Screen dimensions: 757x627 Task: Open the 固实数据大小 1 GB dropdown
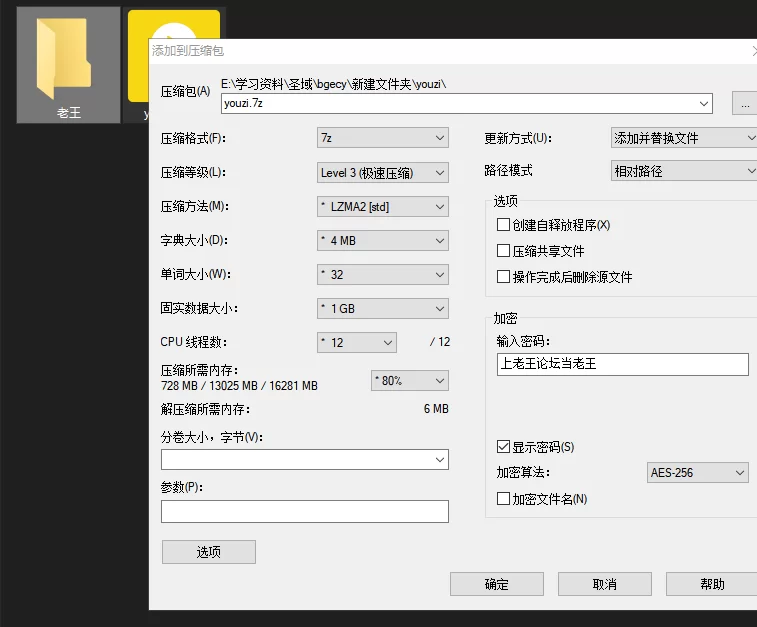tap(383, 308)
